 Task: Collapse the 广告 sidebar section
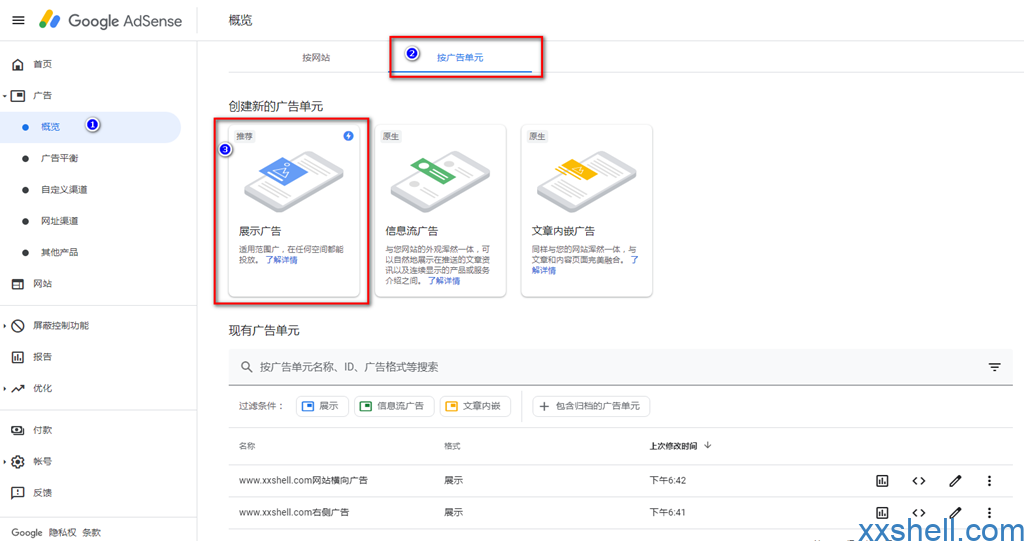coord(5,96)
